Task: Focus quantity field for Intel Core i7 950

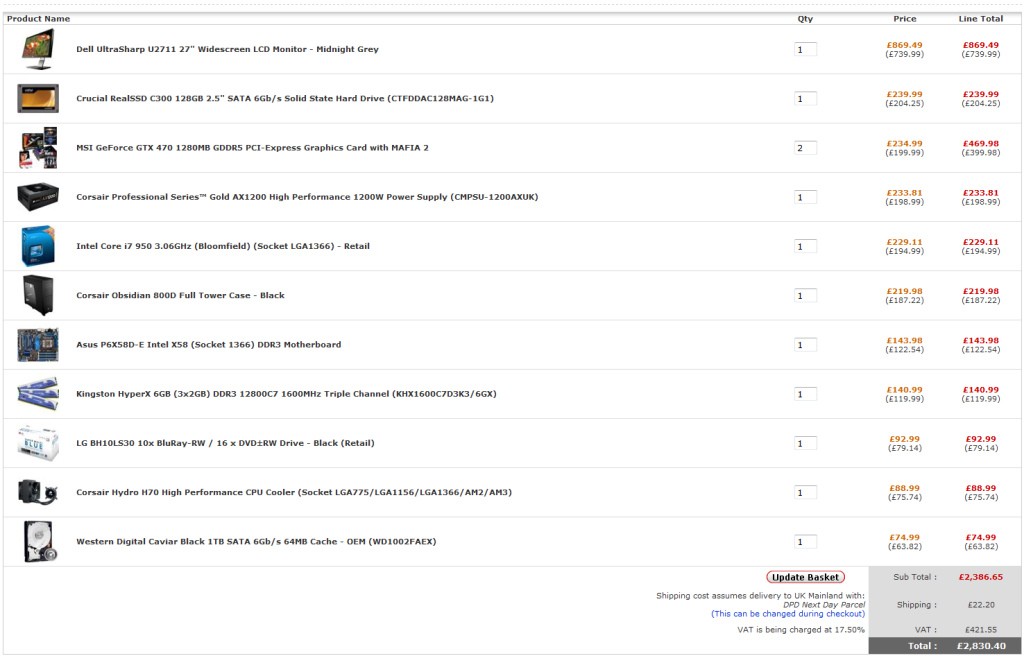Action: (x=805, y=246)
